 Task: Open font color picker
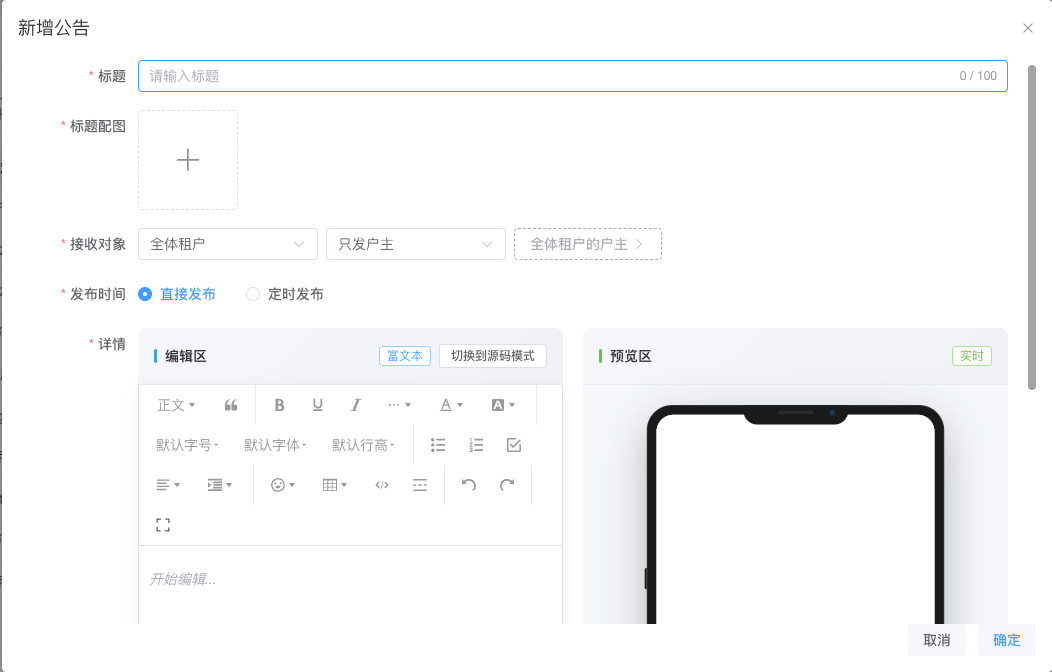451,405
